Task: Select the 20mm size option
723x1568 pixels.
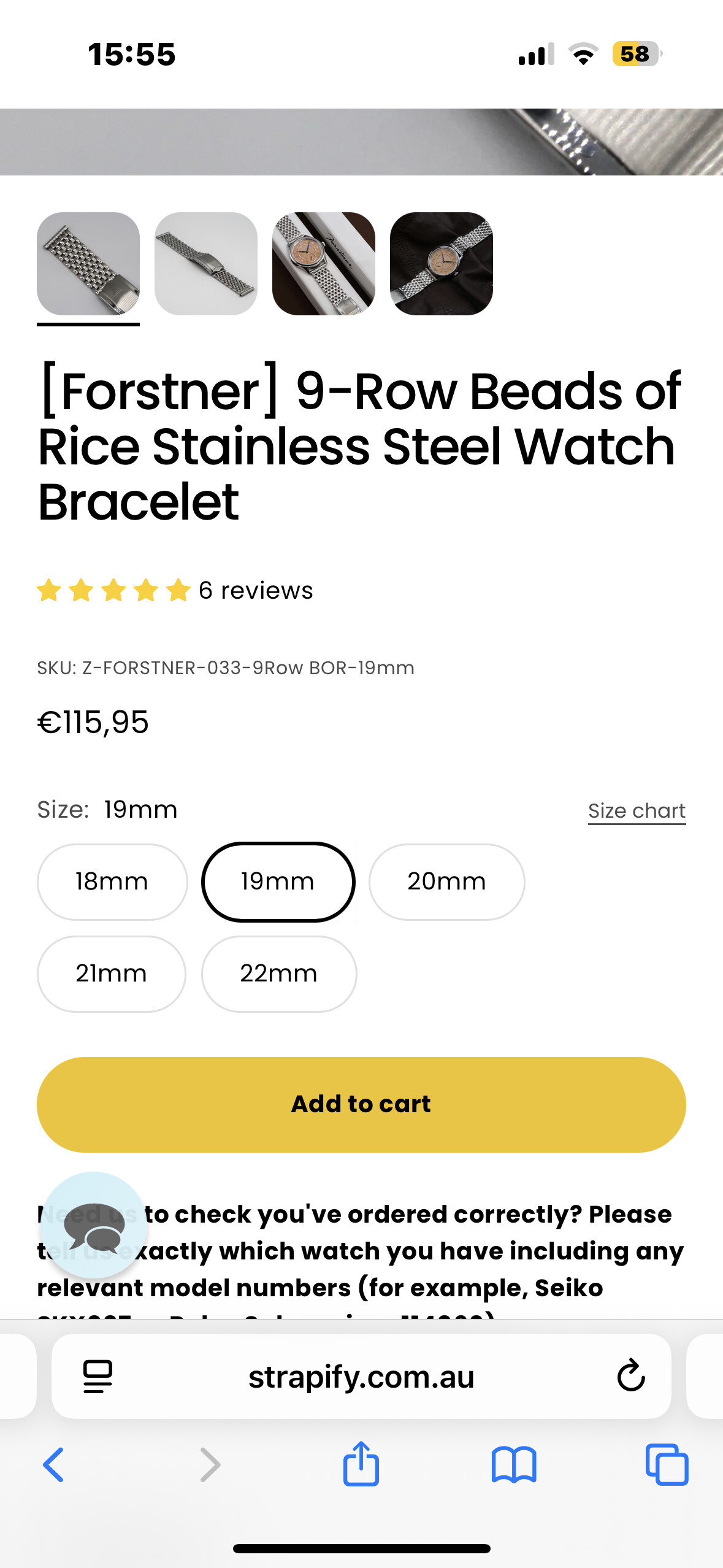Action: point(446,882)
